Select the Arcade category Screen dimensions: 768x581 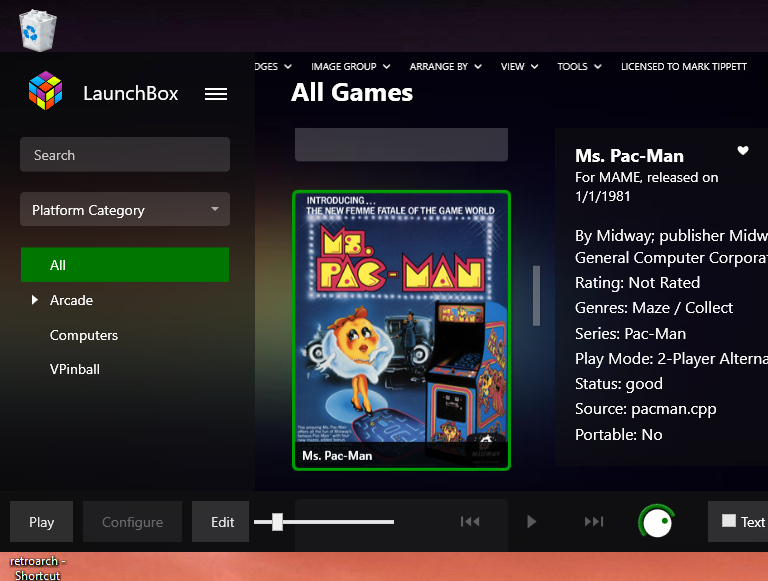72,300
